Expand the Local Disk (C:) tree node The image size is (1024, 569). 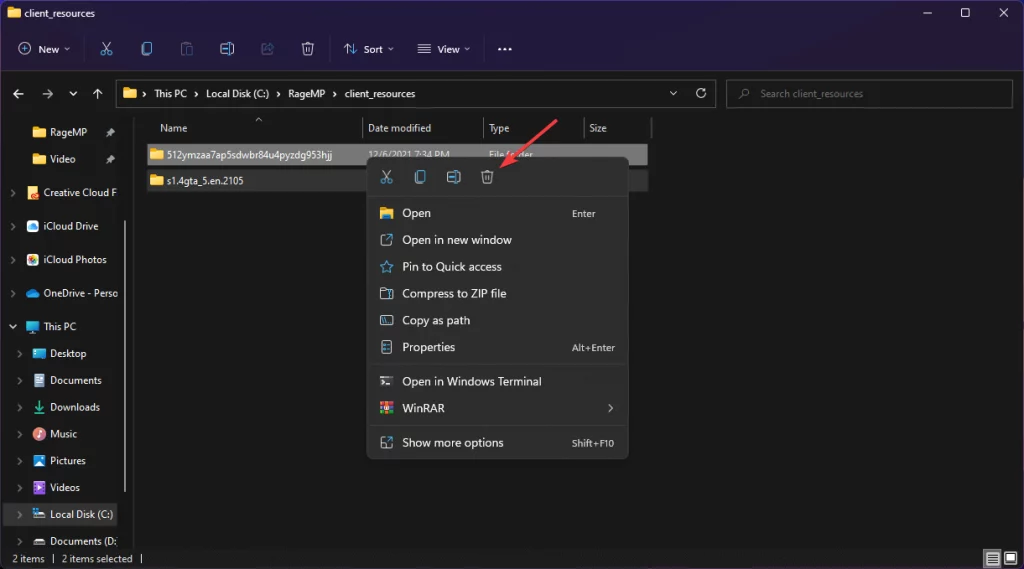(20, 515)
